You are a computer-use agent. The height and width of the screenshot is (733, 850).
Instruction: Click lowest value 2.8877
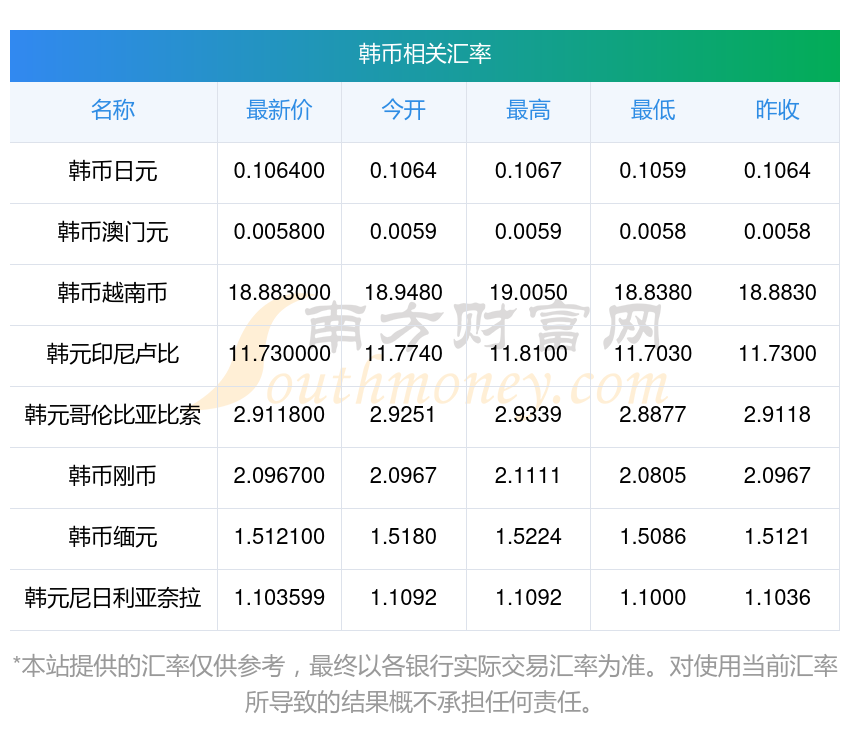click(653, 415)
